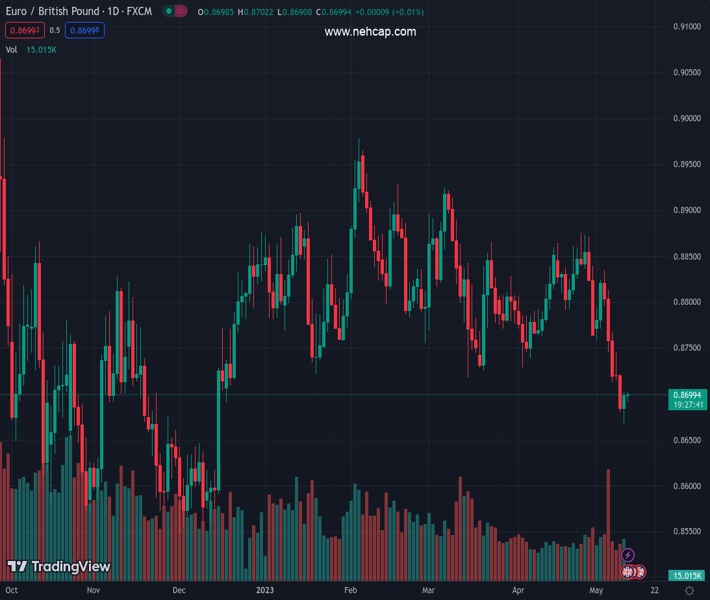Open the leftmost UK flag economic event
Screen dimensions: 710x600
point(629,572)
